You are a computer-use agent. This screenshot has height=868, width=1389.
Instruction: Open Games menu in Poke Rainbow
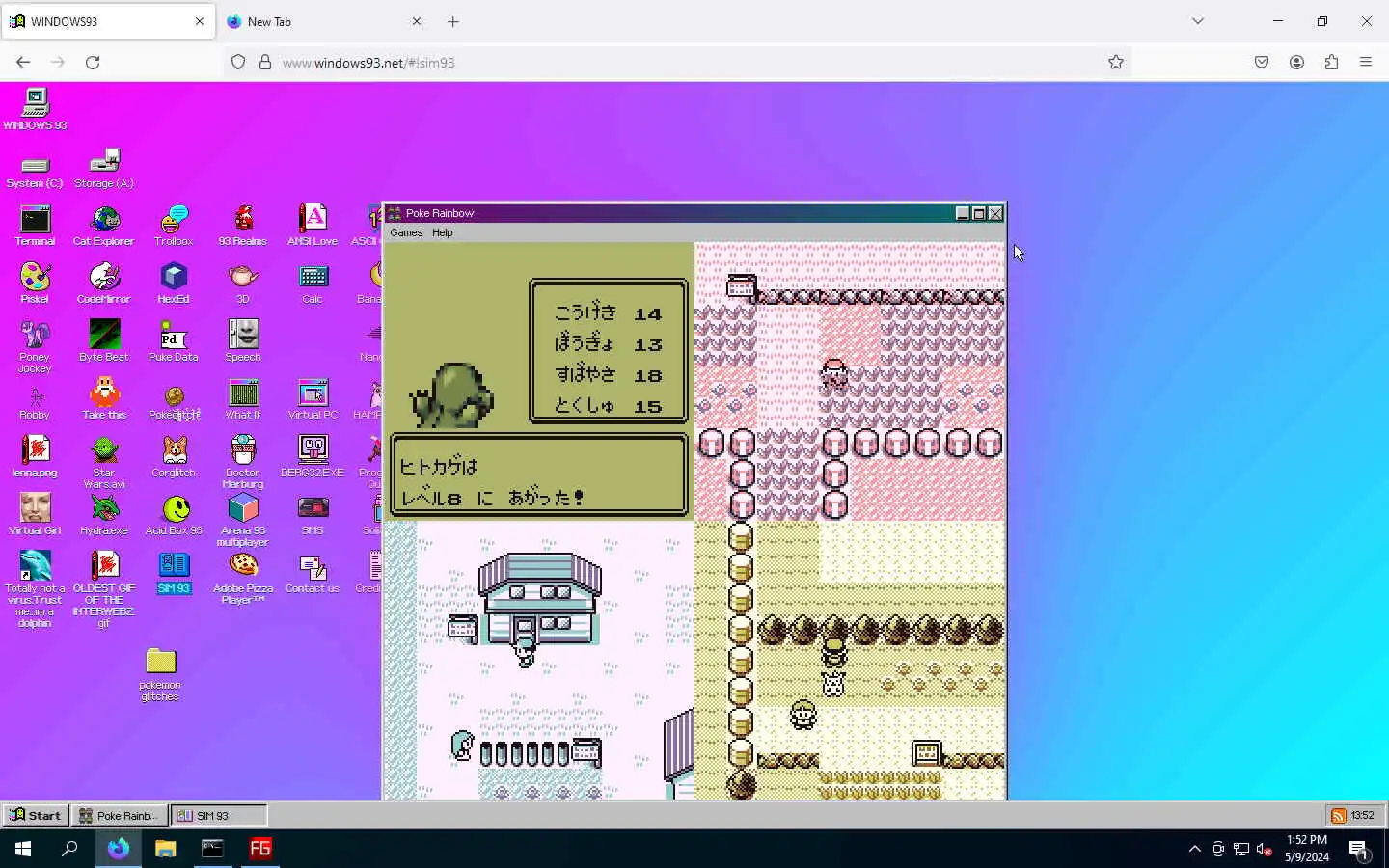click(406, 232)
